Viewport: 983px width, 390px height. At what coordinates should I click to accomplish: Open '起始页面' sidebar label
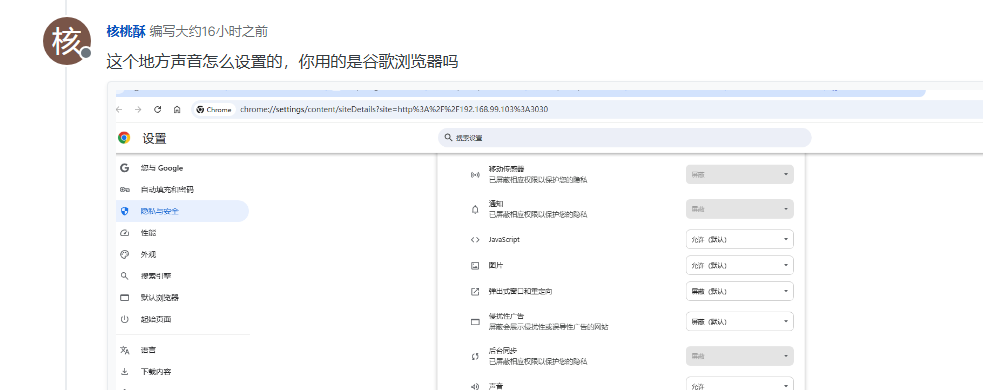pos(156,319)
